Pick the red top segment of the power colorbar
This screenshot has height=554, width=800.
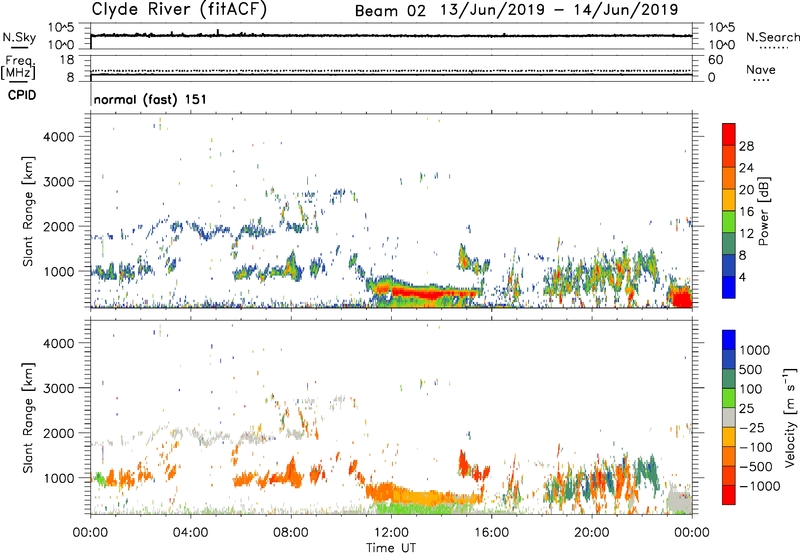pos(729,134)
